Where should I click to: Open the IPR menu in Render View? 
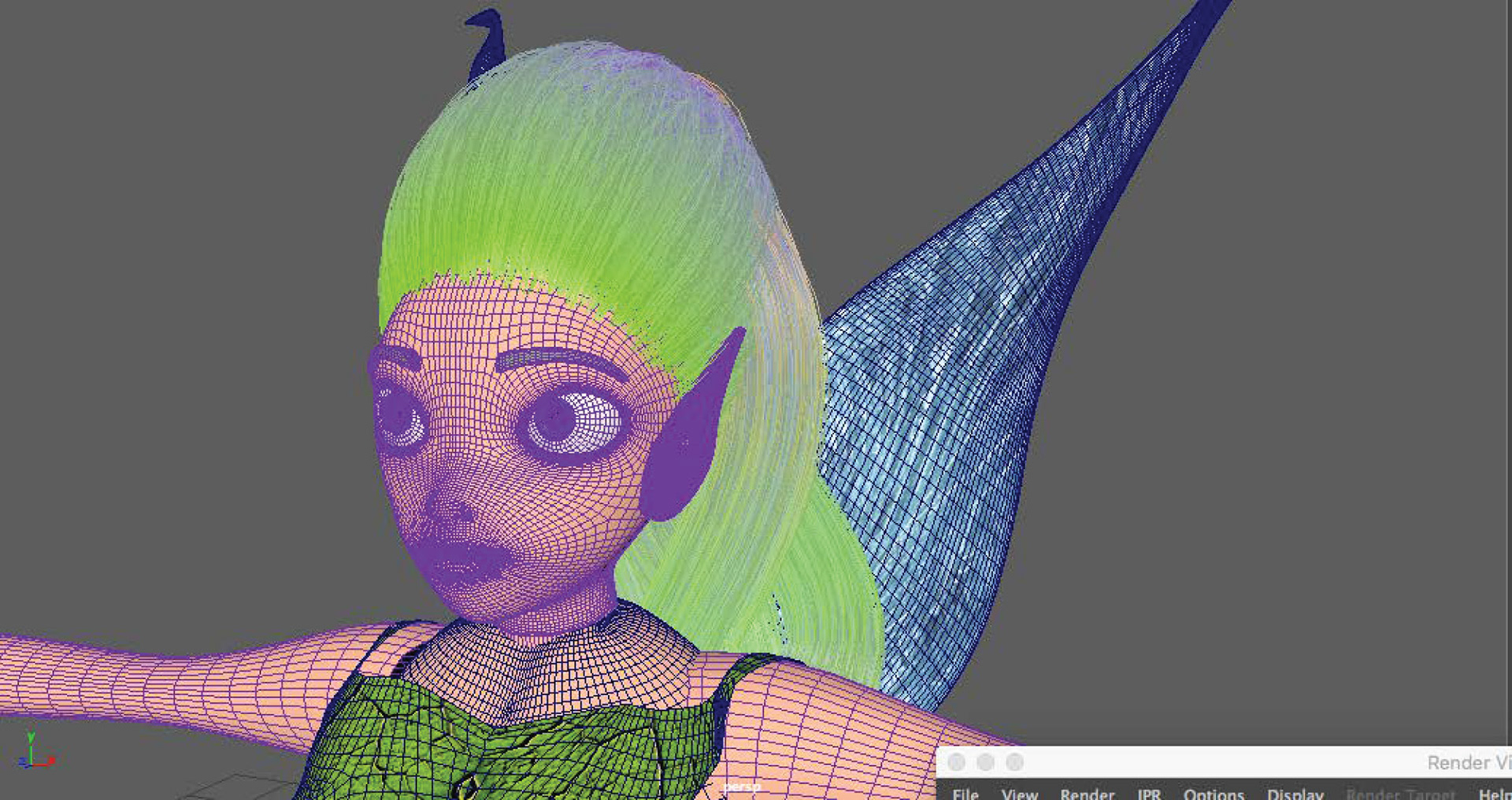point(1149,794)
